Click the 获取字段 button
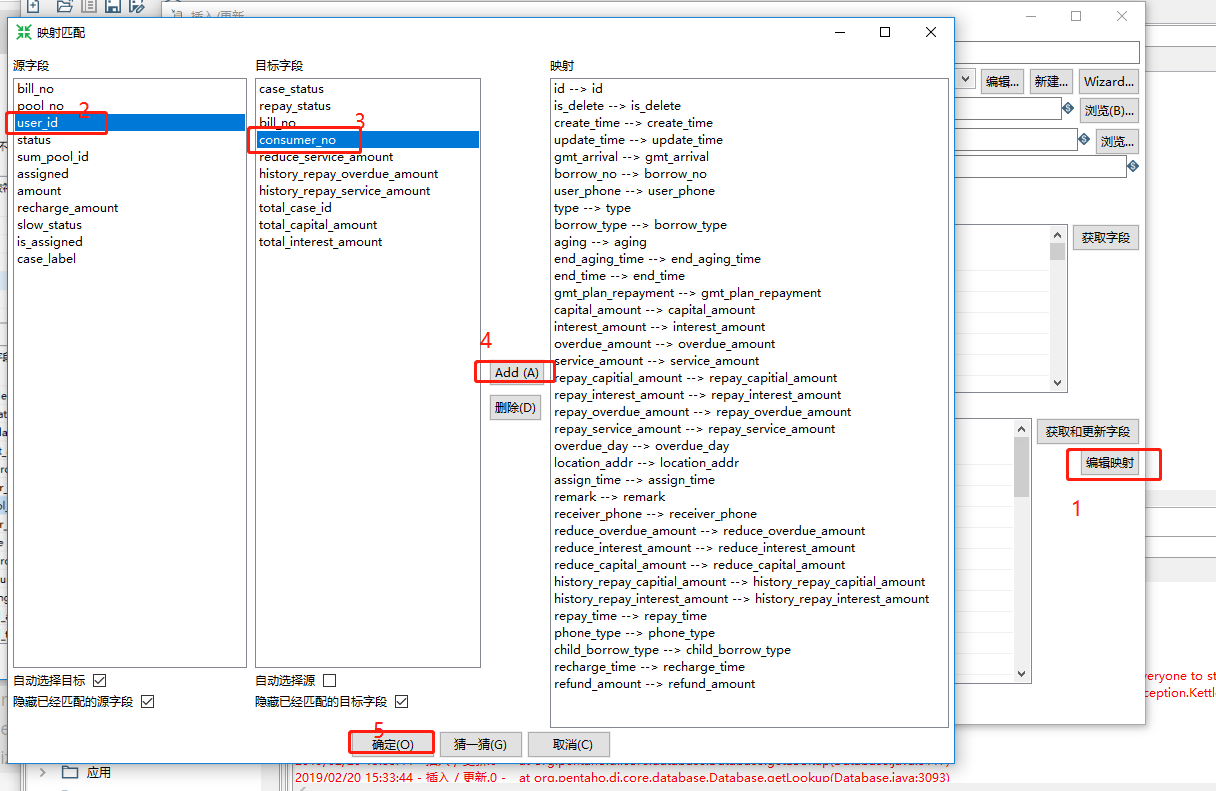The image size is (1216, 791). [x=1106, y=238]
